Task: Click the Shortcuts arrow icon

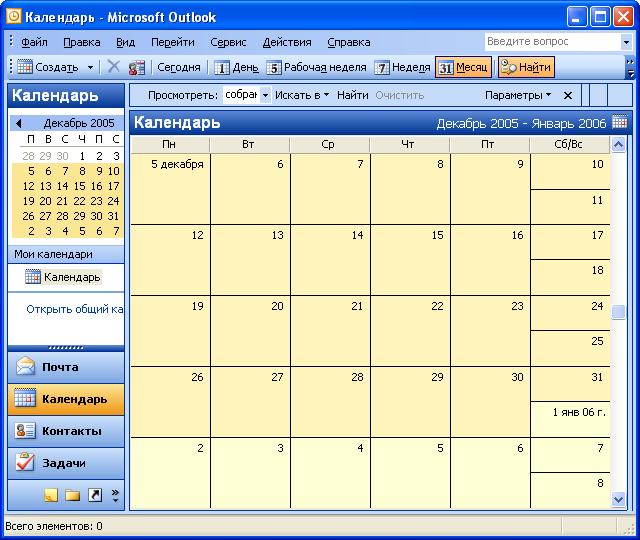Action: [95, 495]
